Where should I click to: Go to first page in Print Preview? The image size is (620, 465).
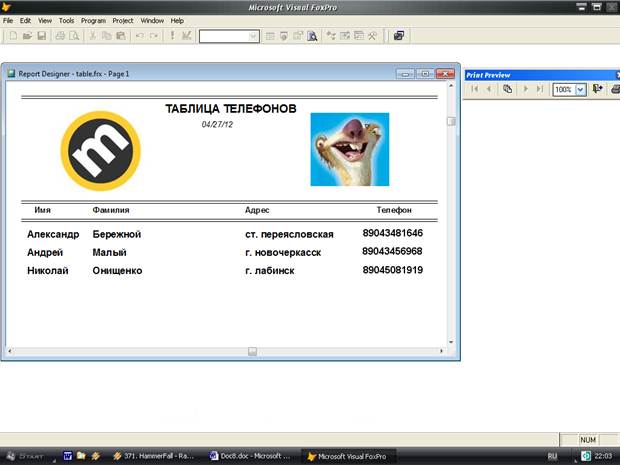[475, 89]
